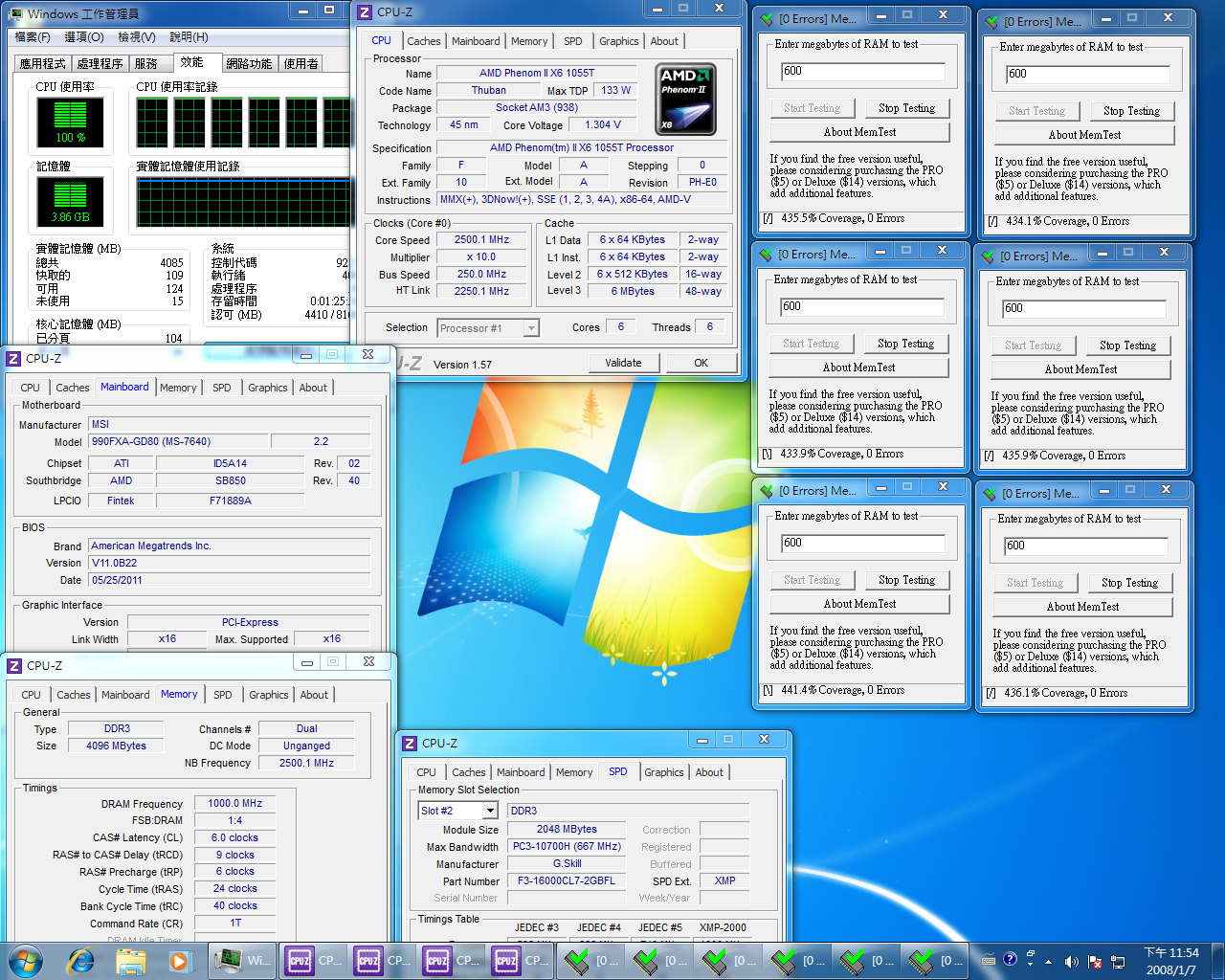This screenshot has width=1225, height=980.
Task: Select processor name value AMD Phenom II X6 1055T
Action: point(537,73)
